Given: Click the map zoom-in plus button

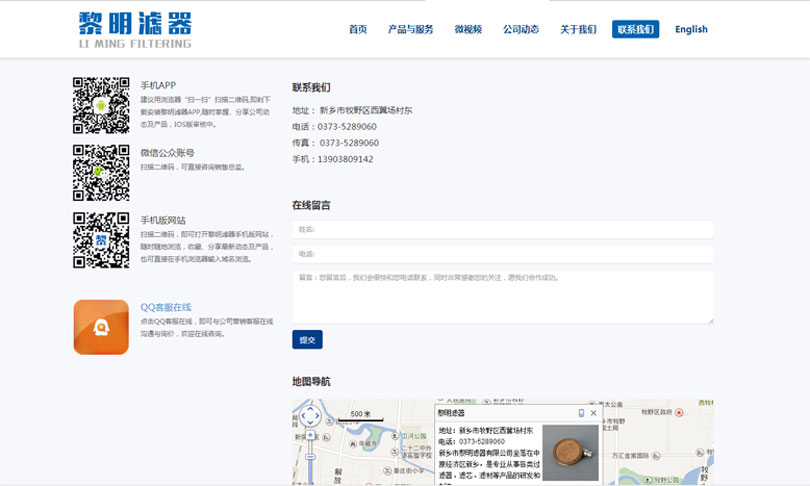Looking at the screenshot, I should point(310,436).
